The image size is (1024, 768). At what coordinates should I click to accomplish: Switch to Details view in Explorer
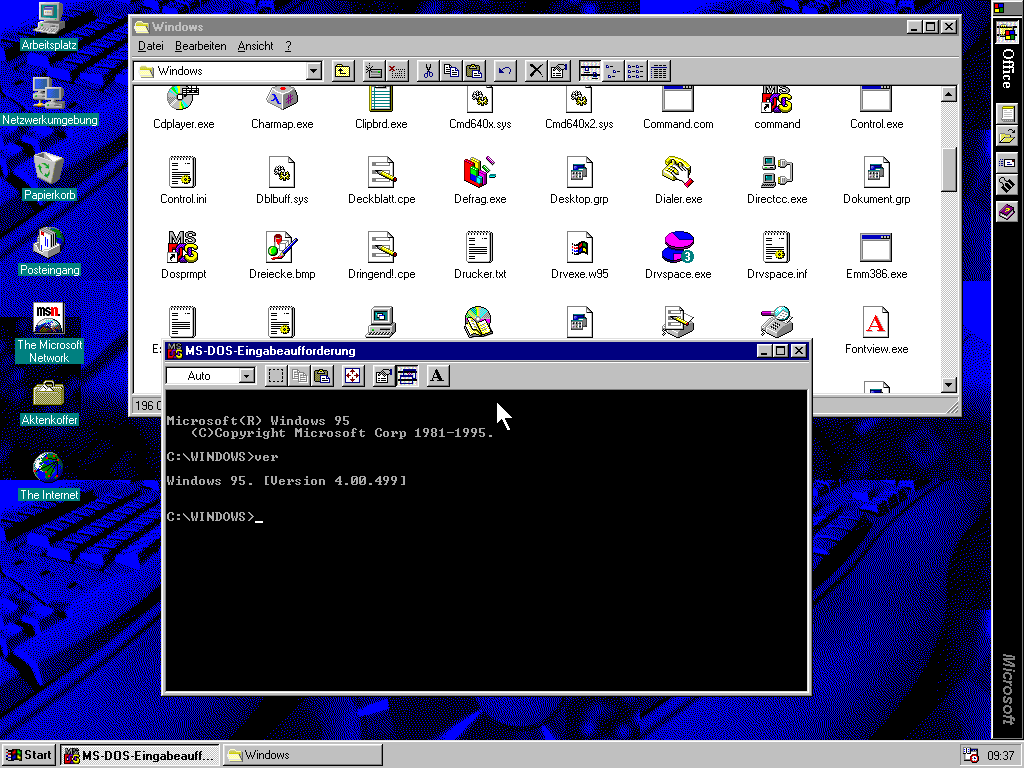(659, 71)
